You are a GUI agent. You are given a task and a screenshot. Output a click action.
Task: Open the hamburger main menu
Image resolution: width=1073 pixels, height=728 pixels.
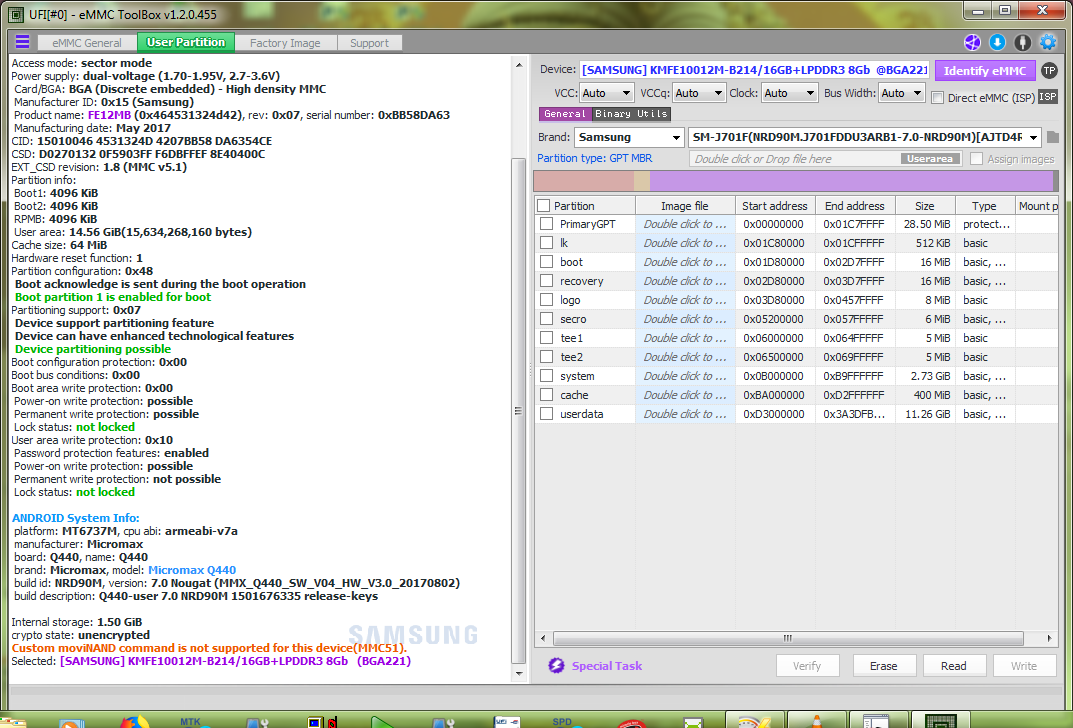coord(23,42)
